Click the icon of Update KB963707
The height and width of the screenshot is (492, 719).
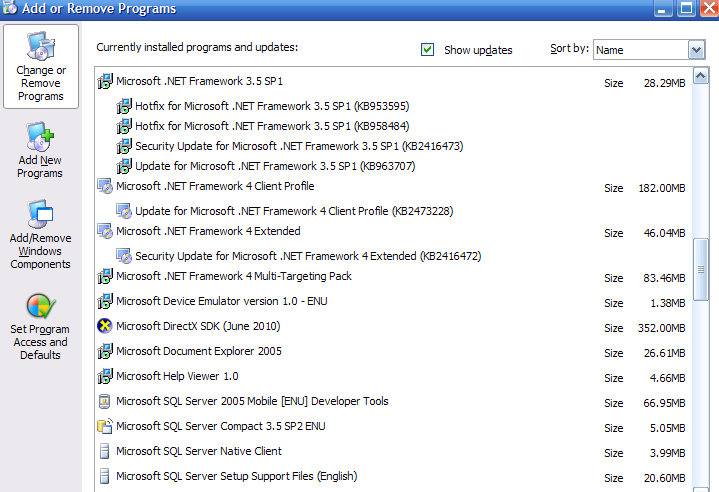124,166
